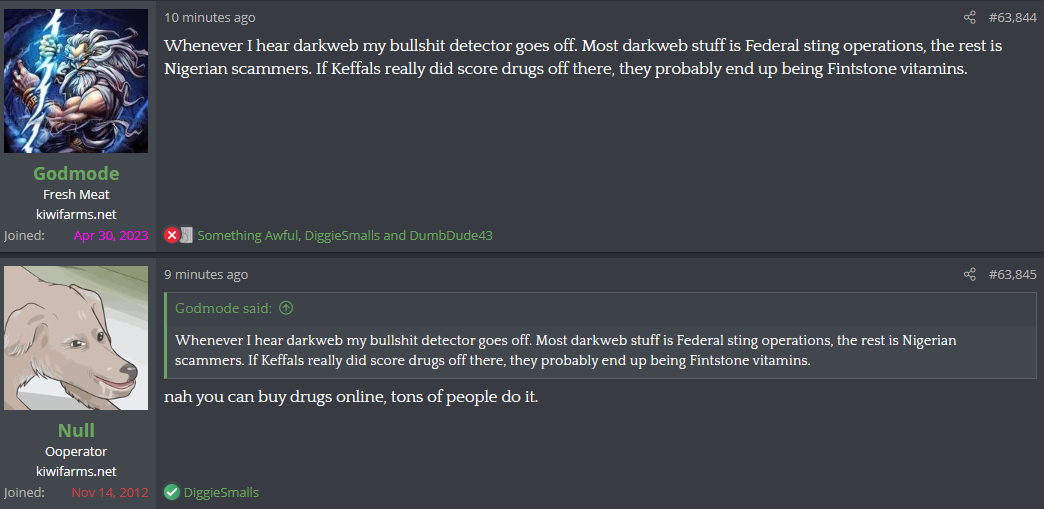The image size is (1044, 509).
Task: Click the red X reaction icon
Action: [x=172, y=235]
